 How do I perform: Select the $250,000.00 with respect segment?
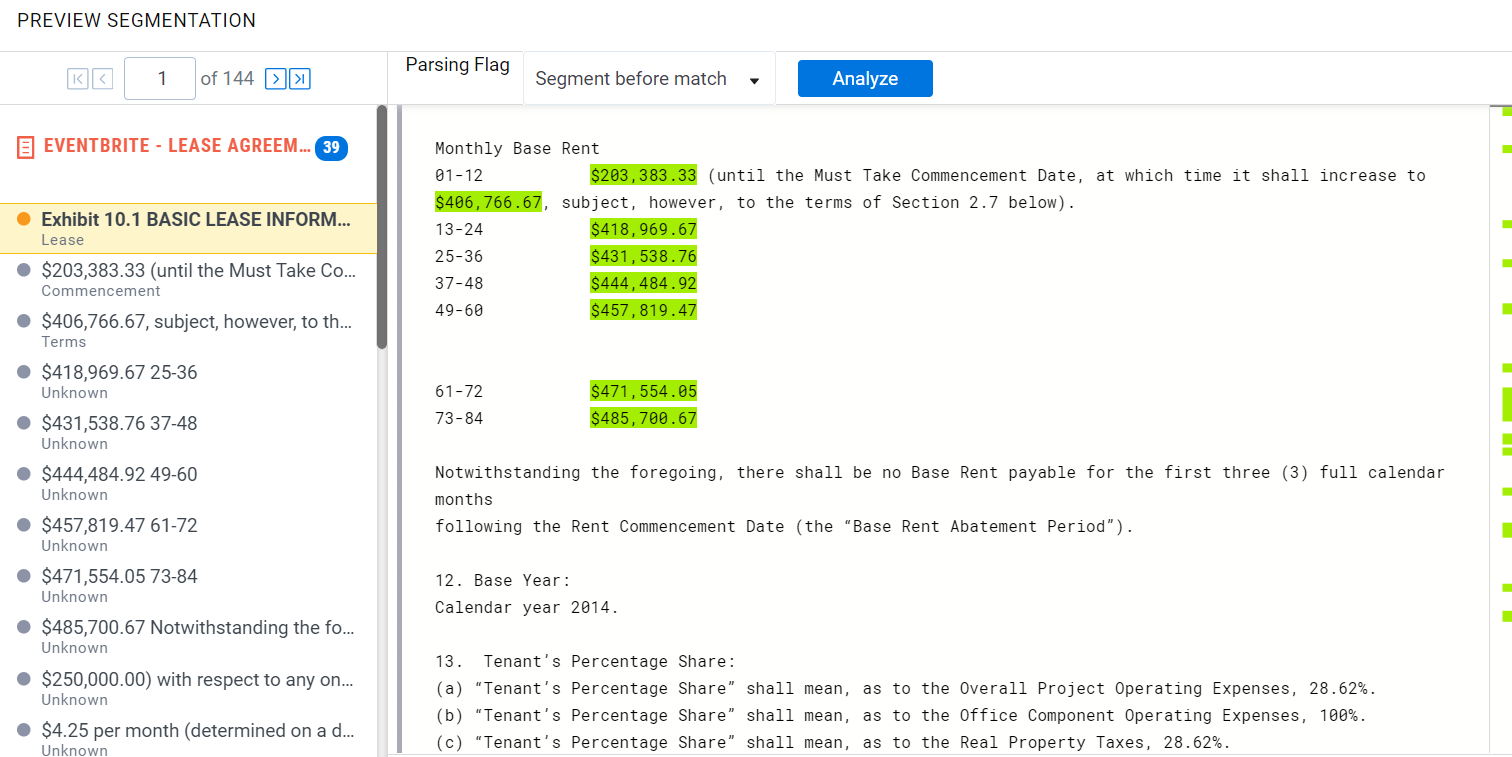point(188,689)
